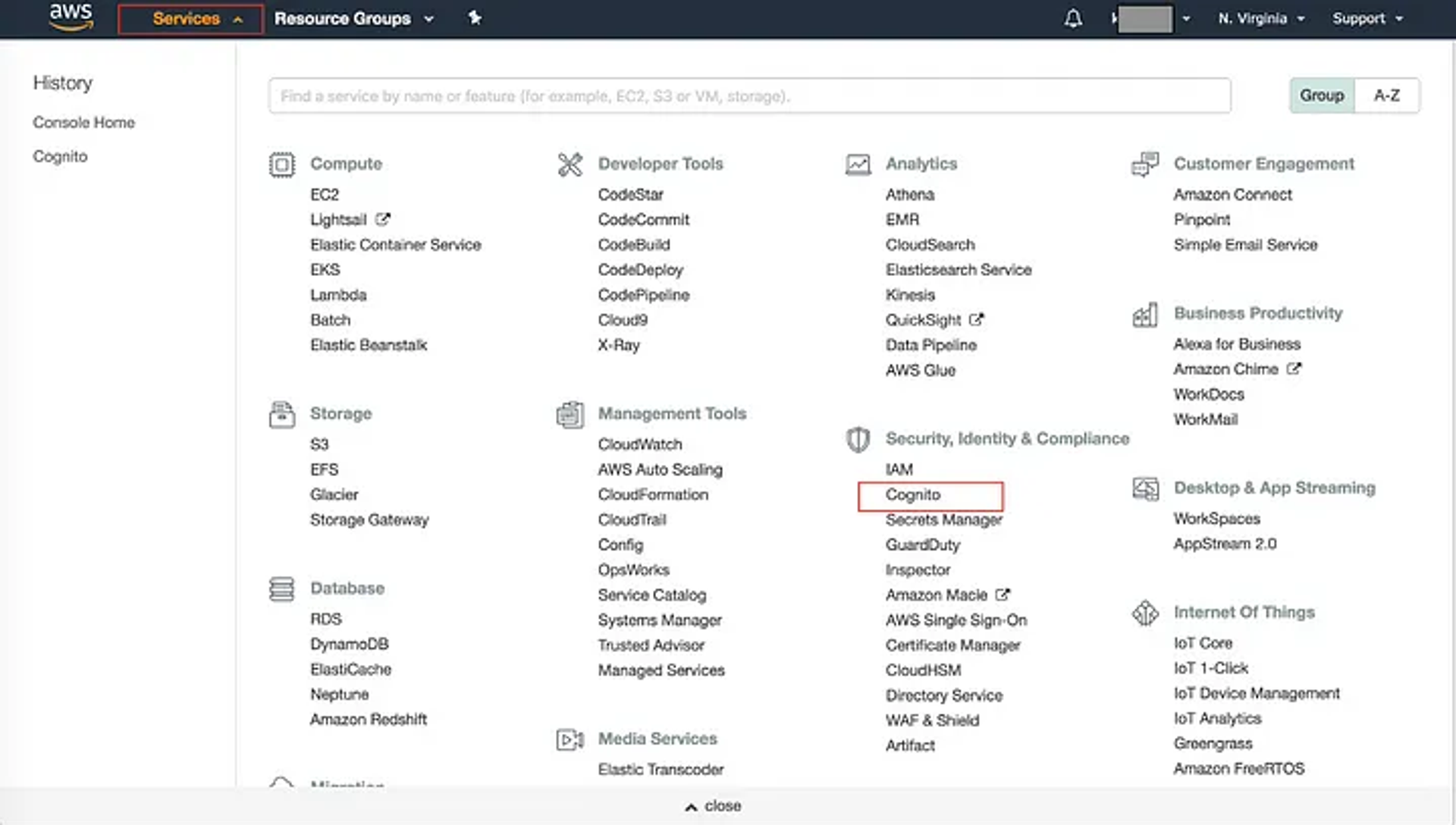Click the Internet Of Things icon
Screen dimensions: 1456x825
1145,613
